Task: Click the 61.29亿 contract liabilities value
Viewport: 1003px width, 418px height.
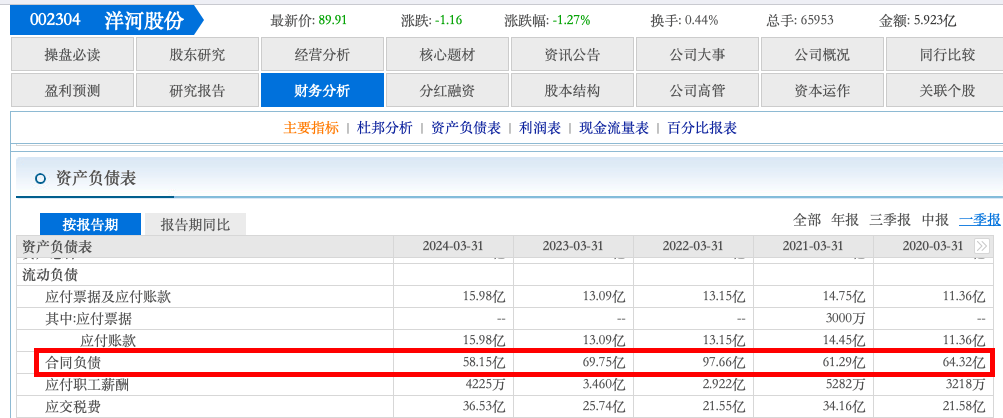Action: (x=844, y=363)
